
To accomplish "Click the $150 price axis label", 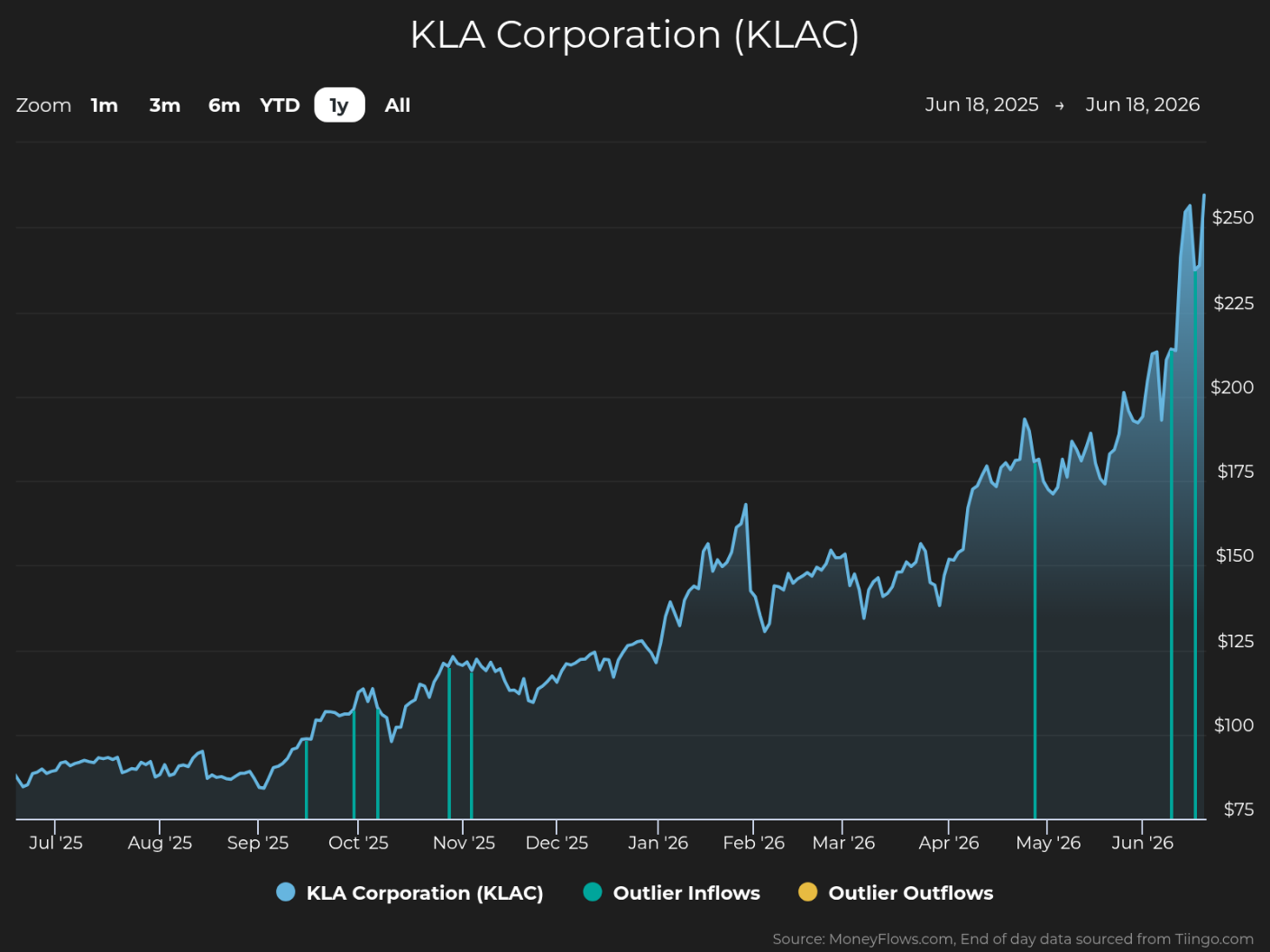I will point(1235,556).
